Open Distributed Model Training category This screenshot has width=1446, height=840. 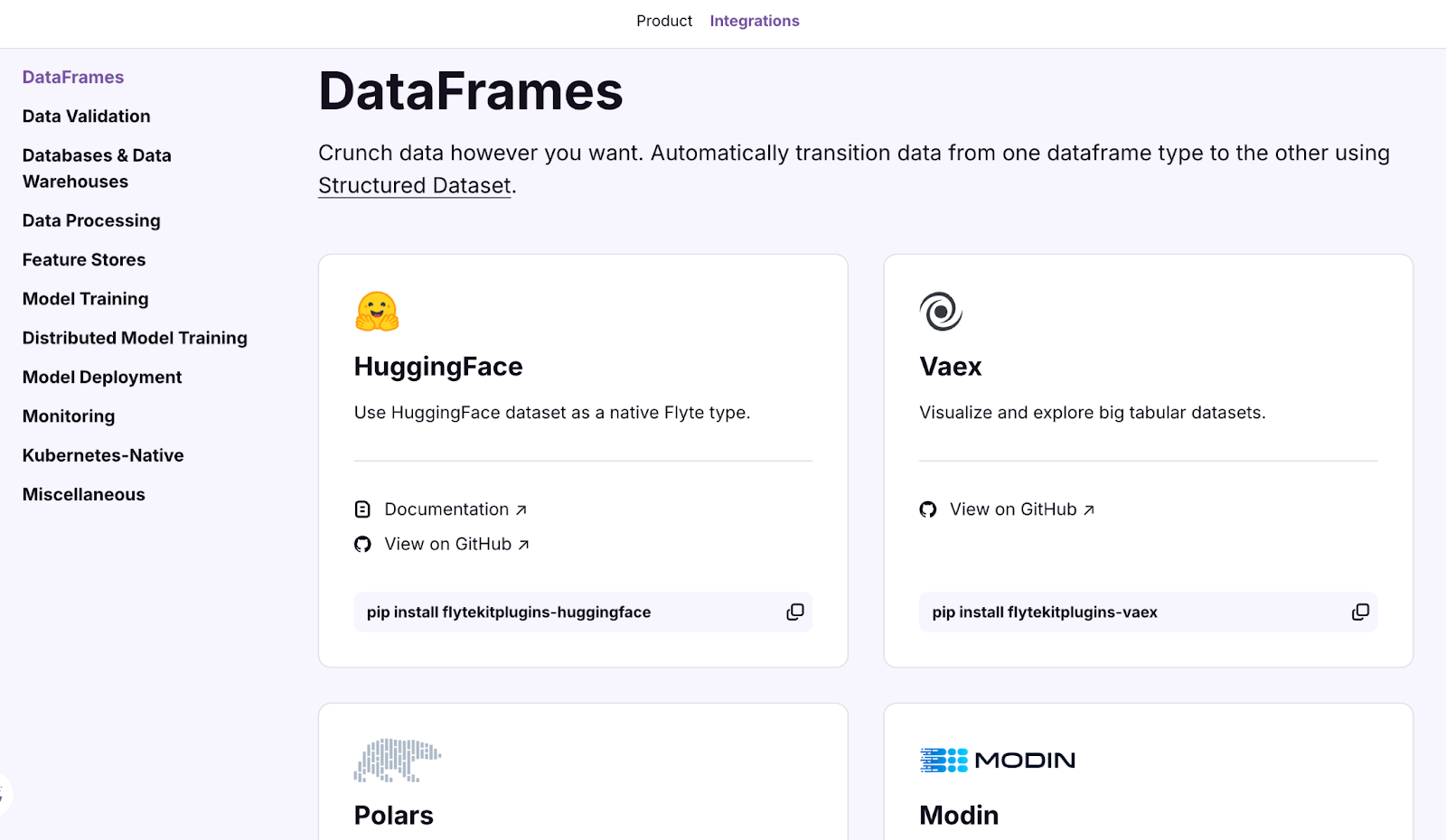(135, 338)
